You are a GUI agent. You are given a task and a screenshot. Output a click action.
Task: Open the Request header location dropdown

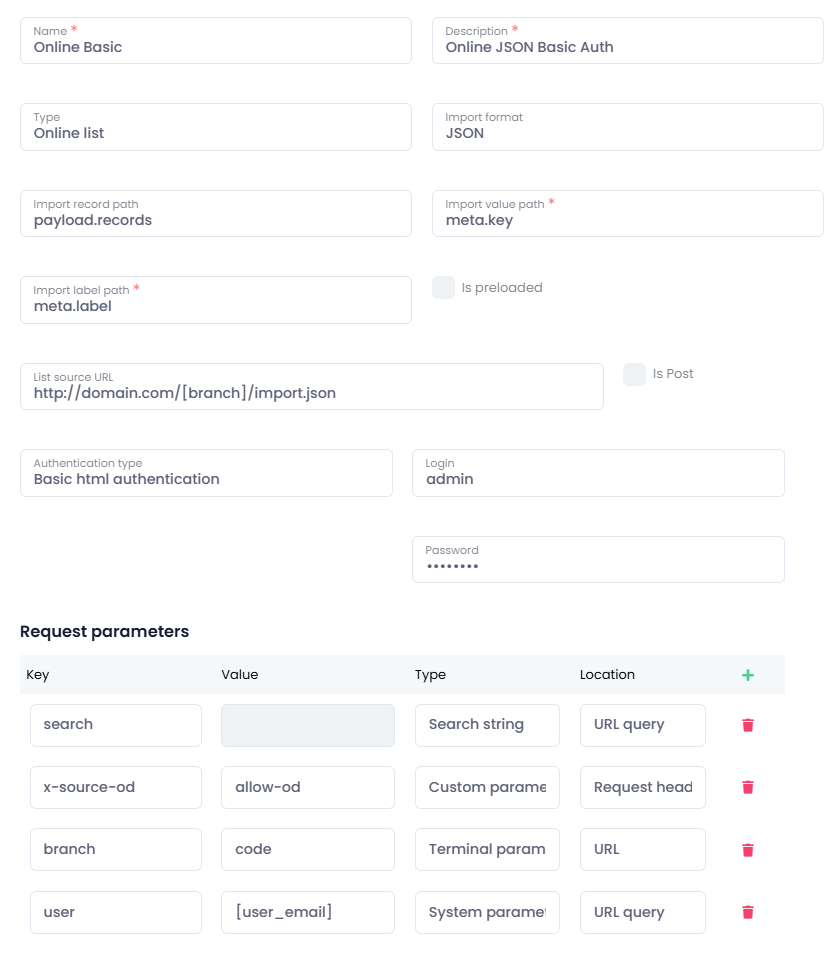pyautogui.click(x=642, y=787)
